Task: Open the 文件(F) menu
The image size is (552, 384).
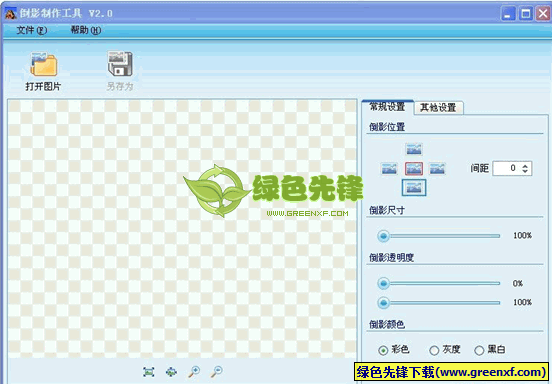Action: coord(32,30)
